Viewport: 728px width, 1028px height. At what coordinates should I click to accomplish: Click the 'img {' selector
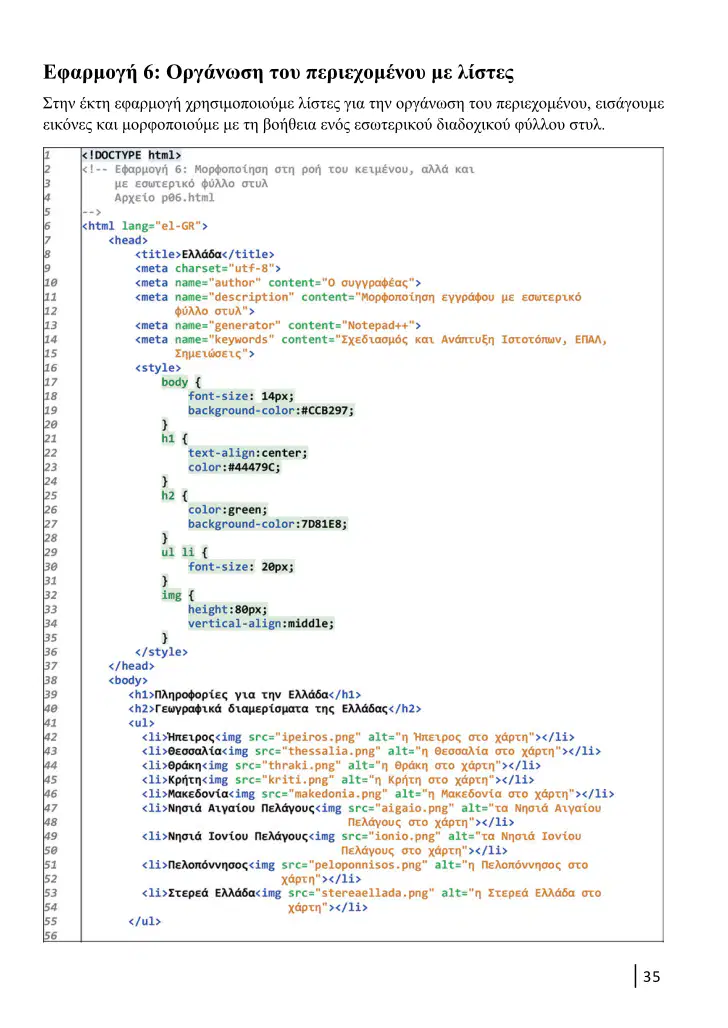178,595
